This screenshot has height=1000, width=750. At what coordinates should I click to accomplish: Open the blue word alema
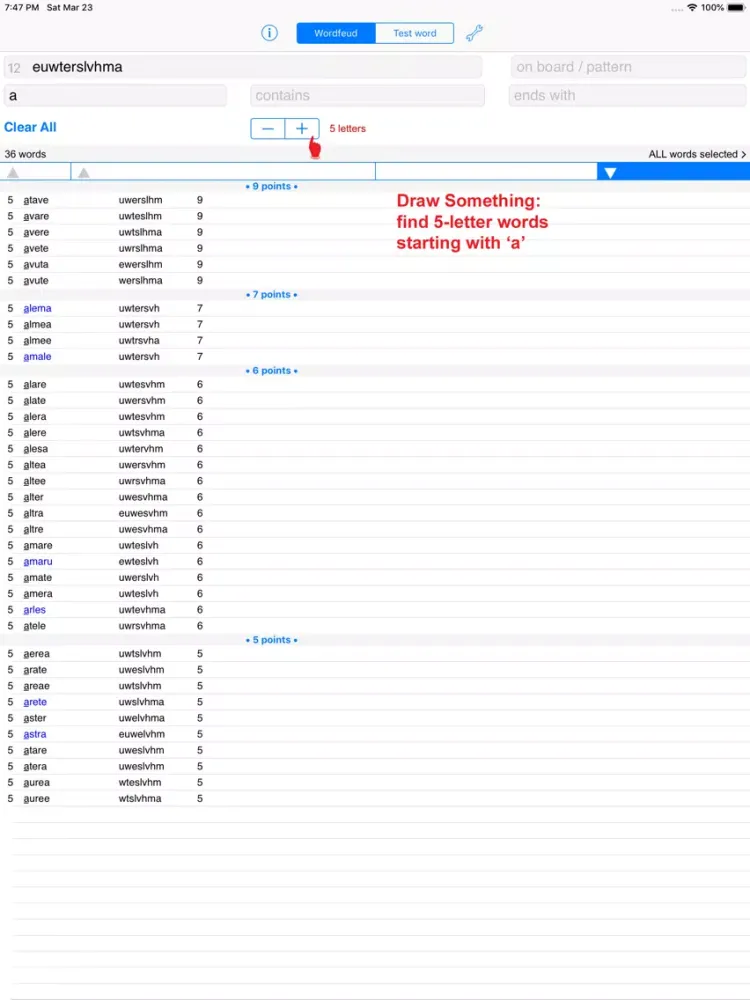38,309
